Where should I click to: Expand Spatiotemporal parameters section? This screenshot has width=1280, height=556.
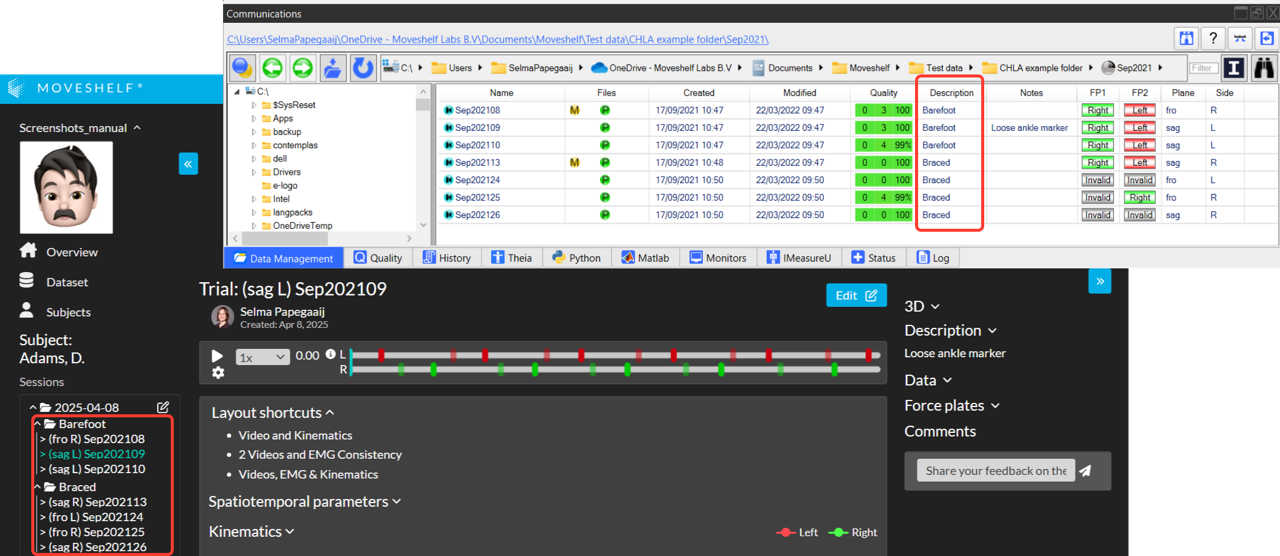(x=304, y=501)
